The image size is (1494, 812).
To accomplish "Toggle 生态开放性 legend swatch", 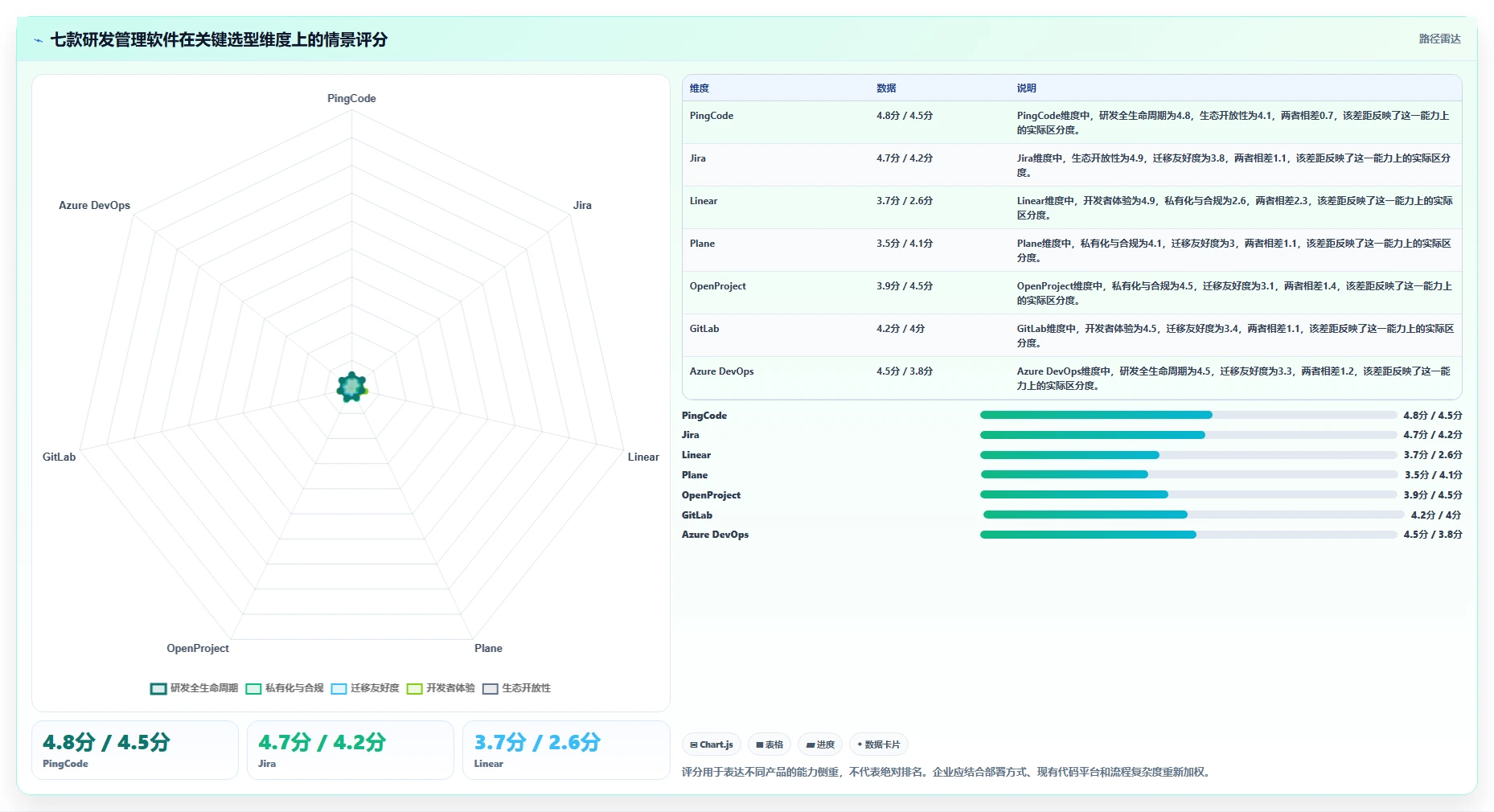I will [490, 688].
